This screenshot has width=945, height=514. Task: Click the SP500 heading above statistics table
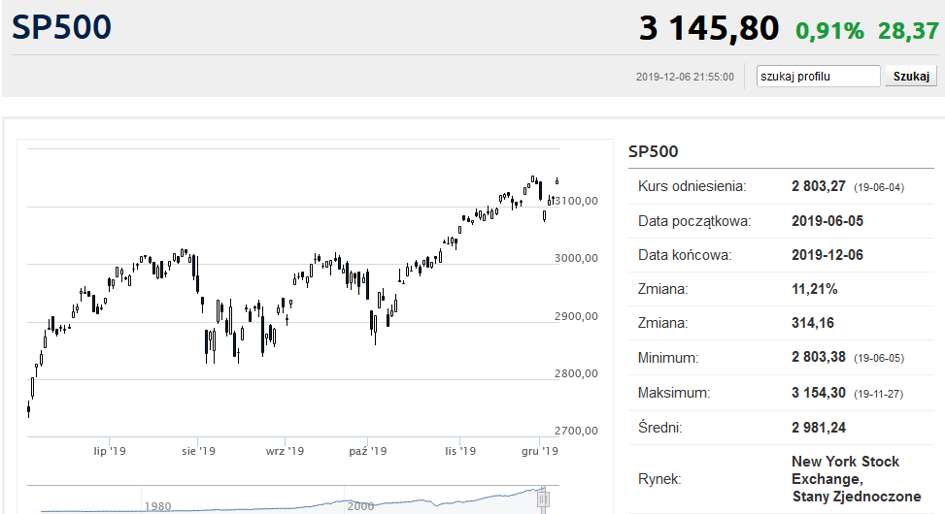653,151
